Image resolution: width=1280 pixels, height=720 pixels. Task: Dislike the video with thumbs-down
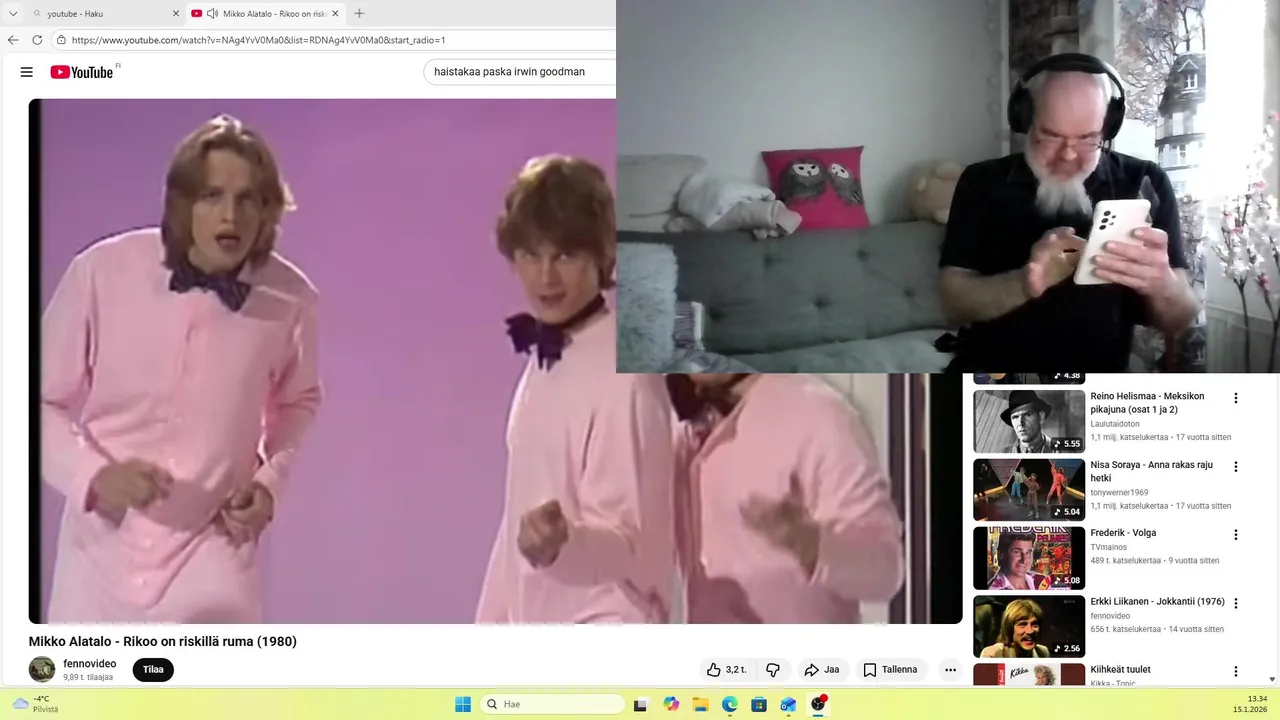click(x=773, y=670)
